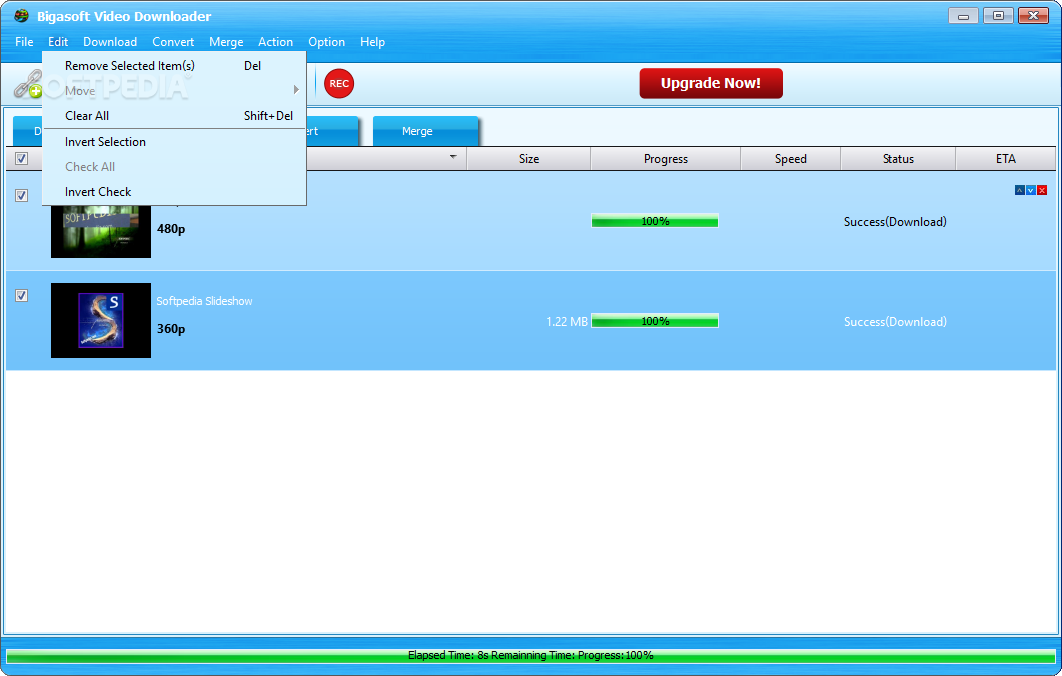Open the File menu

click(24, 42)
